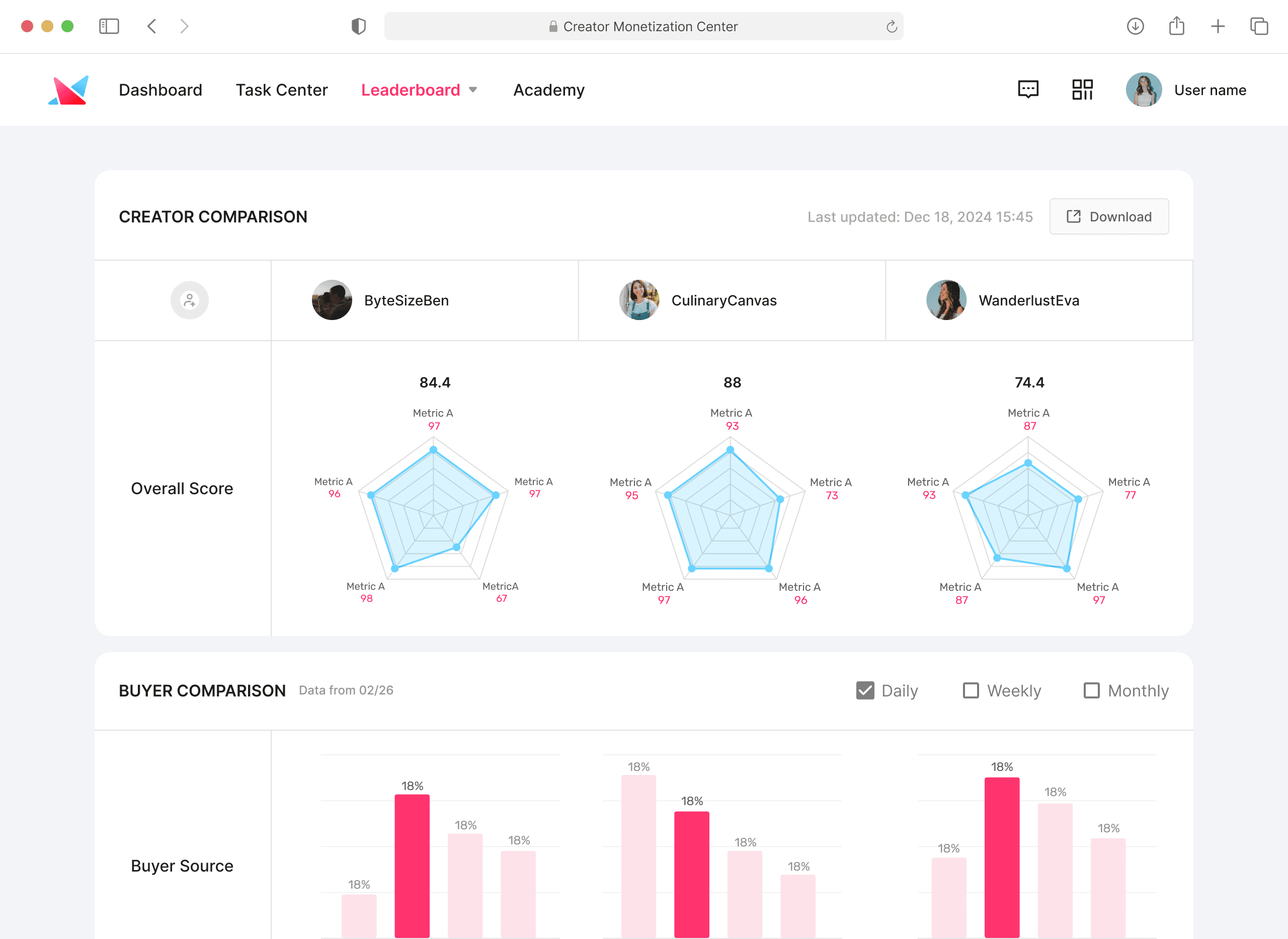Go back with the browser back arrow
This screenshot has height=939, width=1288.
click(x=152, y=26)
